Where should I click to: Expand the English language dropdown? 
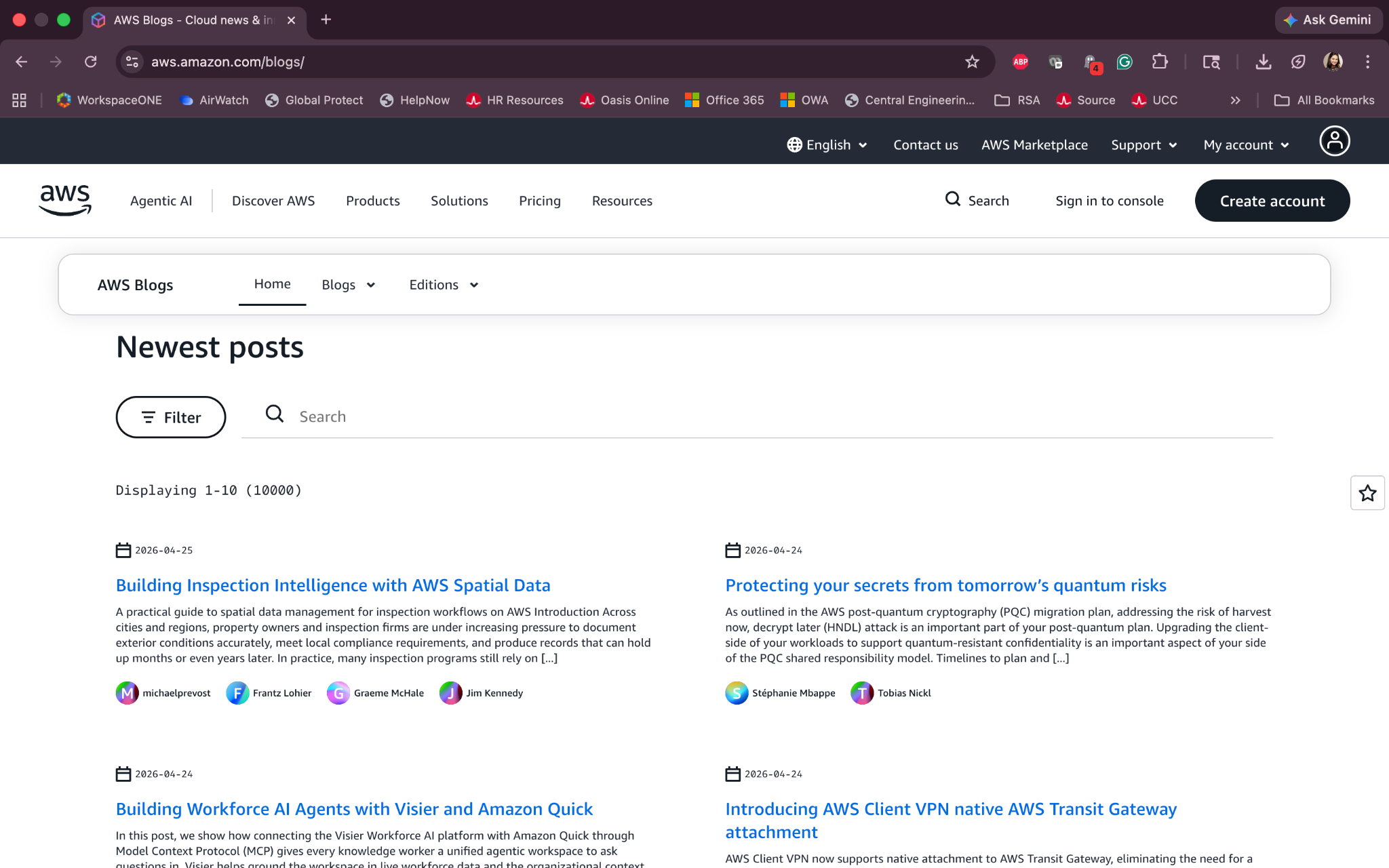tap(827, 145)
